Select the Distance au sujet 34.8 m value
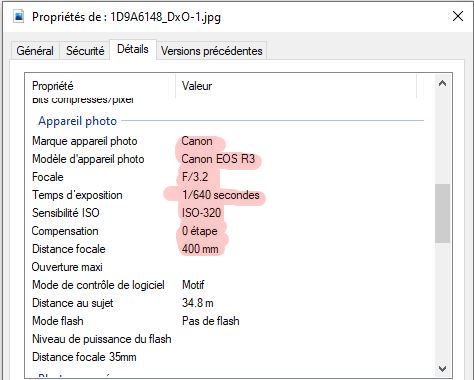Viewport: 474px width, 380px height. pyautogui.click(x=198, y=303)
